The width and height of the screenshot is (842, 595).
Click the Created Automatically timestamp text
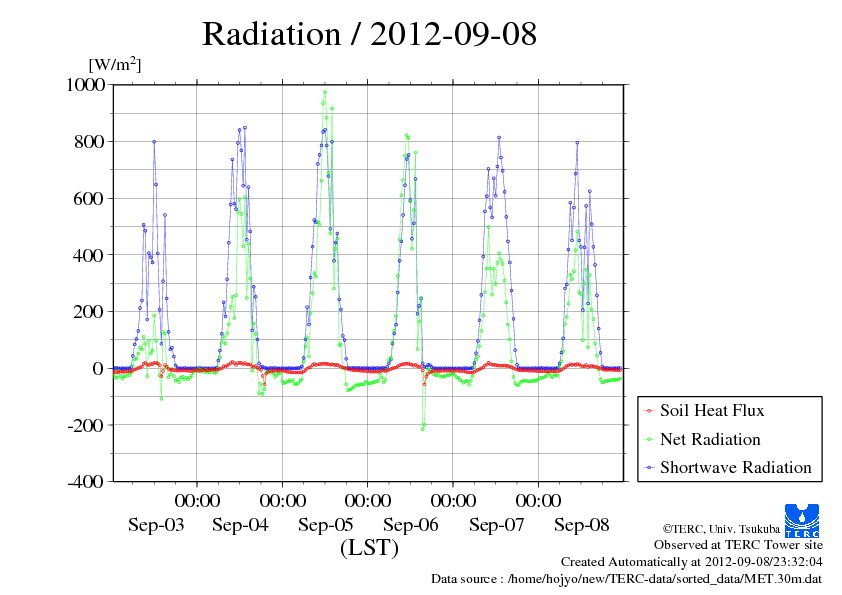[692, 562]
